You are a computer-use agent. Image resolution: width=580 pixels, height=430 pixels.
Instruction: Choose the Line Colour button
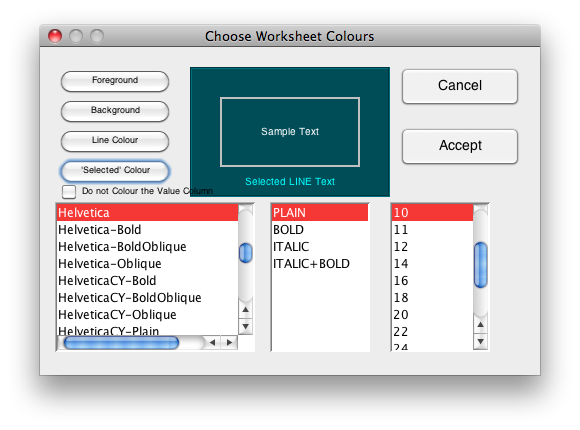115,141
